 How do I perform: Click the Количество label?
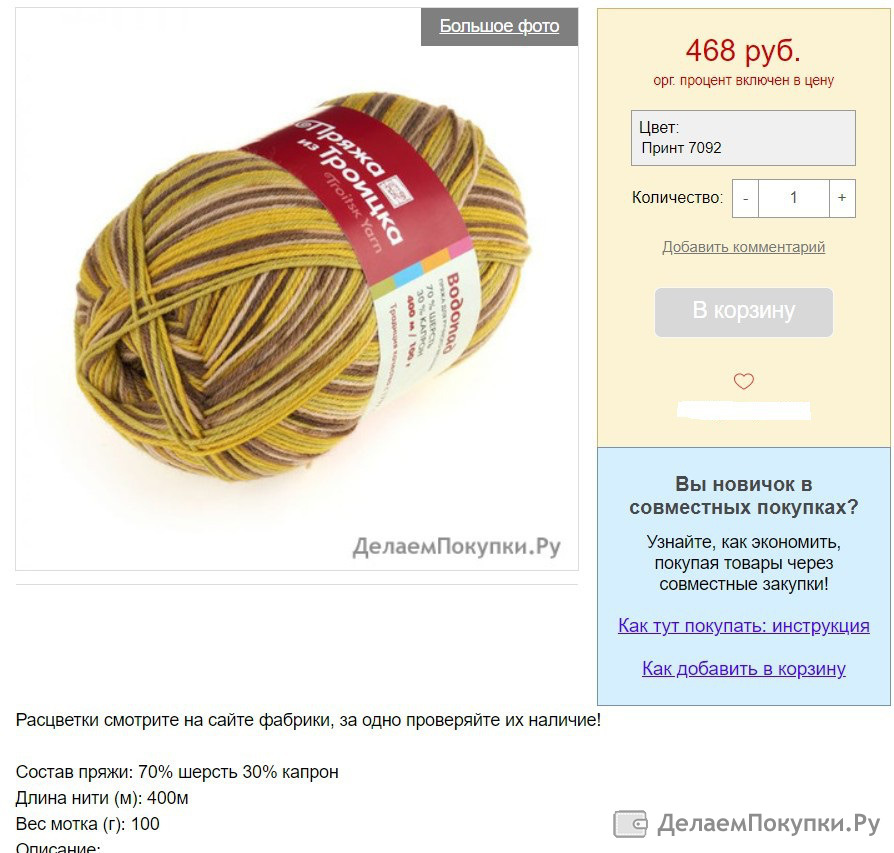click(x=677, y=198)
